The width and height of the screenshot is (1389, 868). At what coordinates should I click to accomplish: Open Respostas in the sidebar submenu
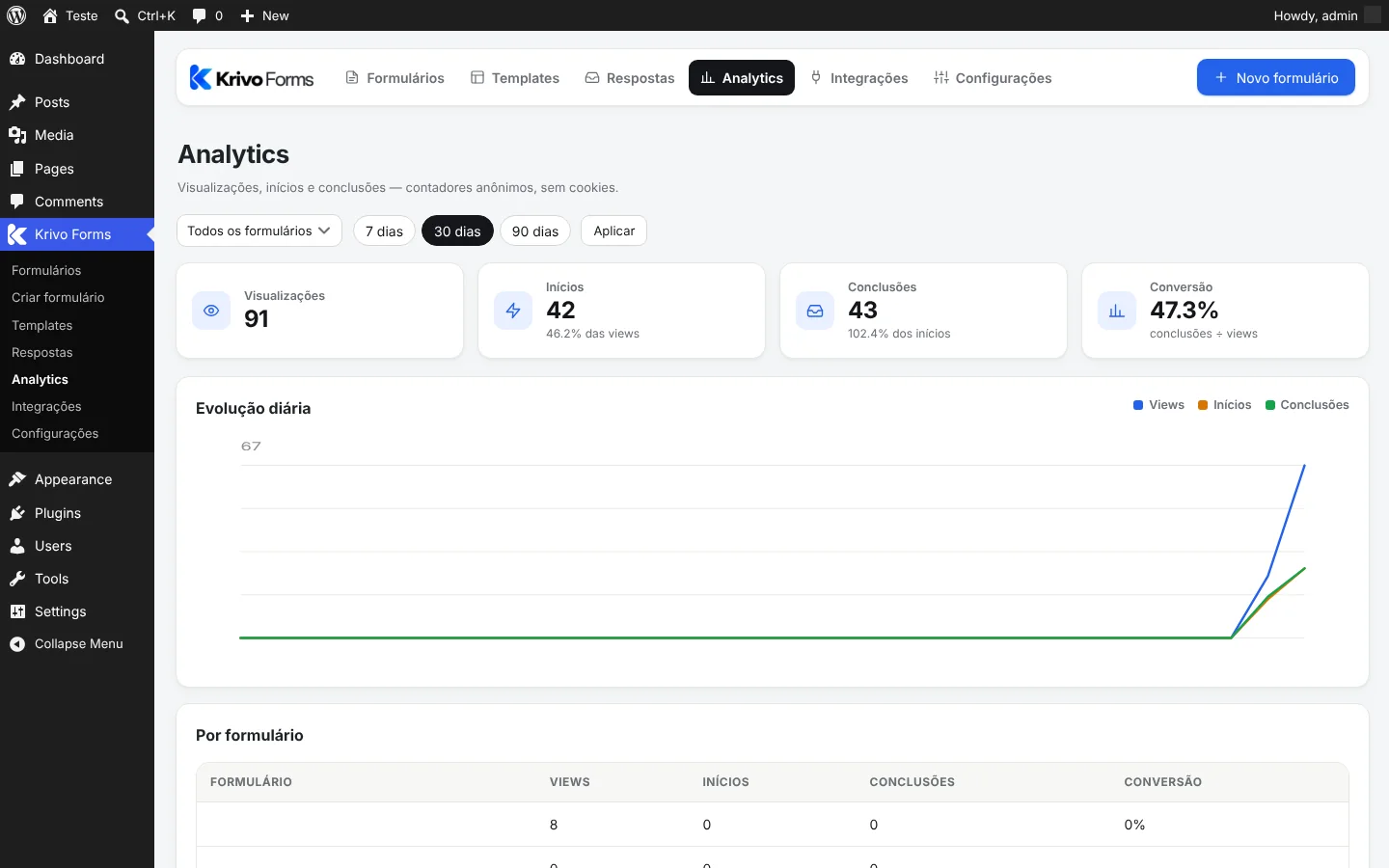pyautogui.click(x=77, y=353)
